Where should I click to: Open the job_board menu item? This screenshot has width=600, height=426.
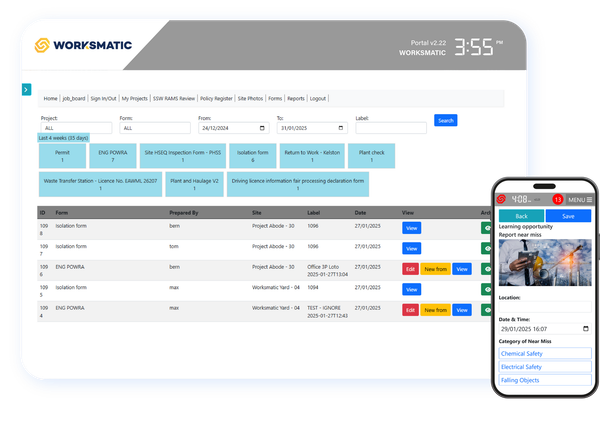74,98
